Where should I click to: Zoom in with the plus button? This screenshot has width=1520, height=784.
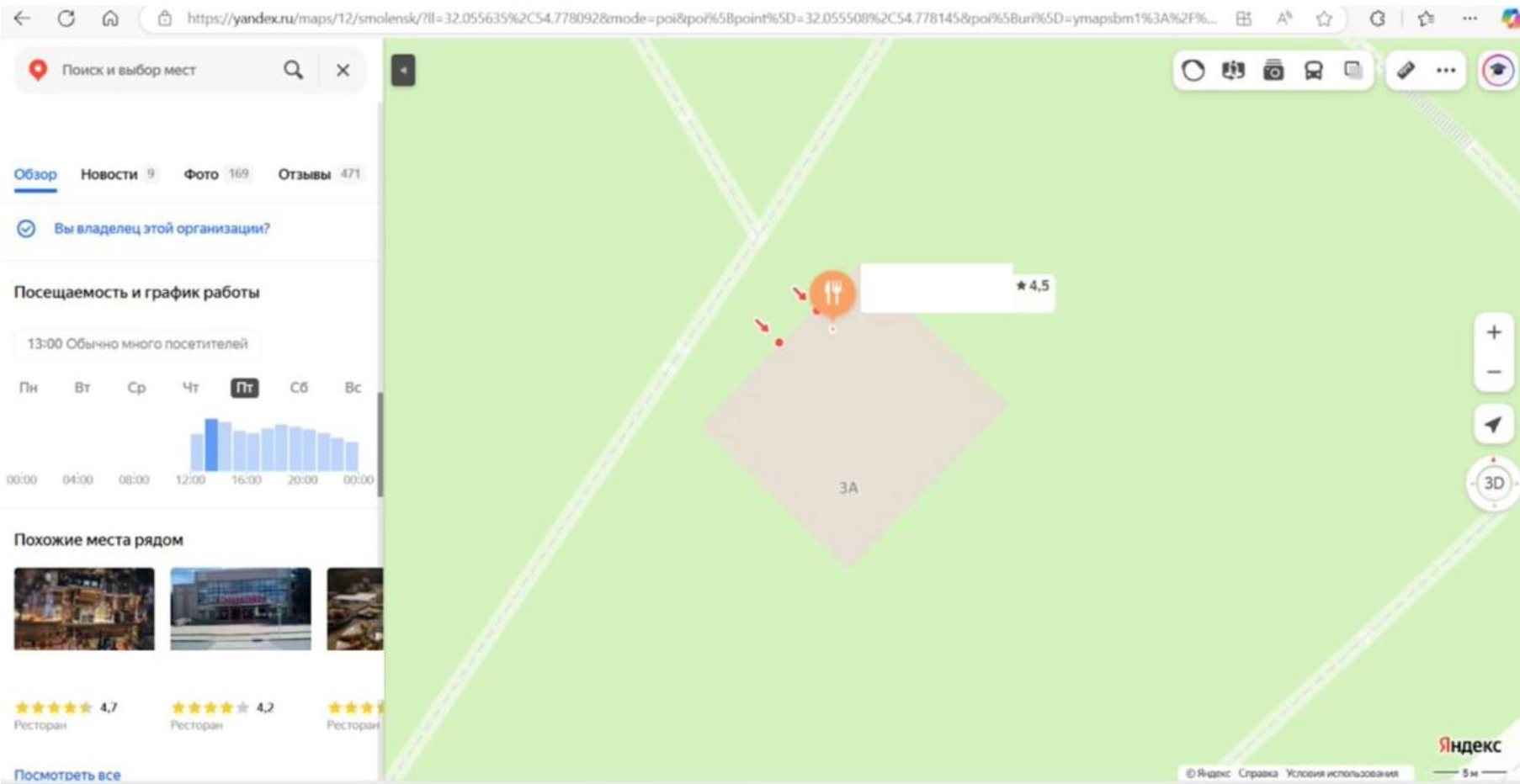tap(1494, 332)
